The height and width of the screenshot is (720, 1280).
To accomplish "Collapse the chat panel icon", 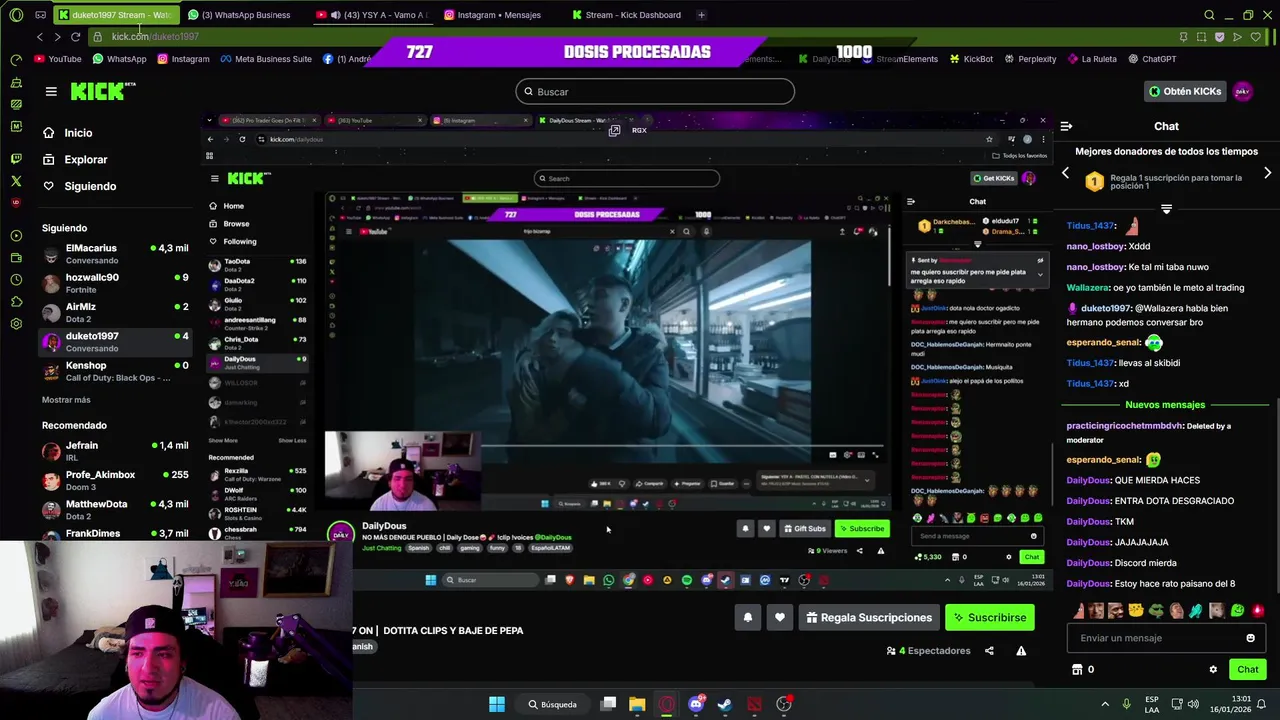I will tap(1066, 126).
